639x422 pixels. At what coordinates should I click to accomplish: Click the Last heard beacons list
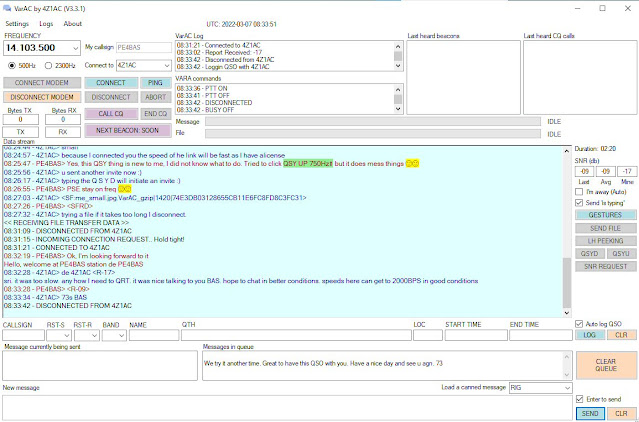463,77
